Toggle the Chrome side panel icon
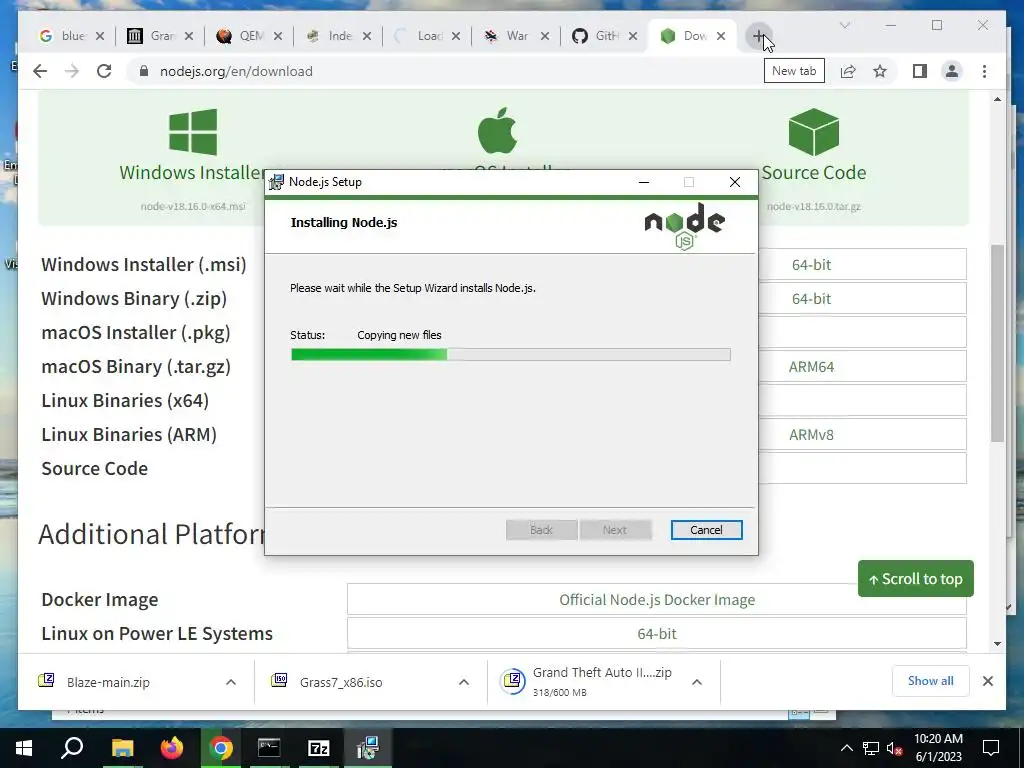This screenshot has height=768, width=1024. coord(920,71)
